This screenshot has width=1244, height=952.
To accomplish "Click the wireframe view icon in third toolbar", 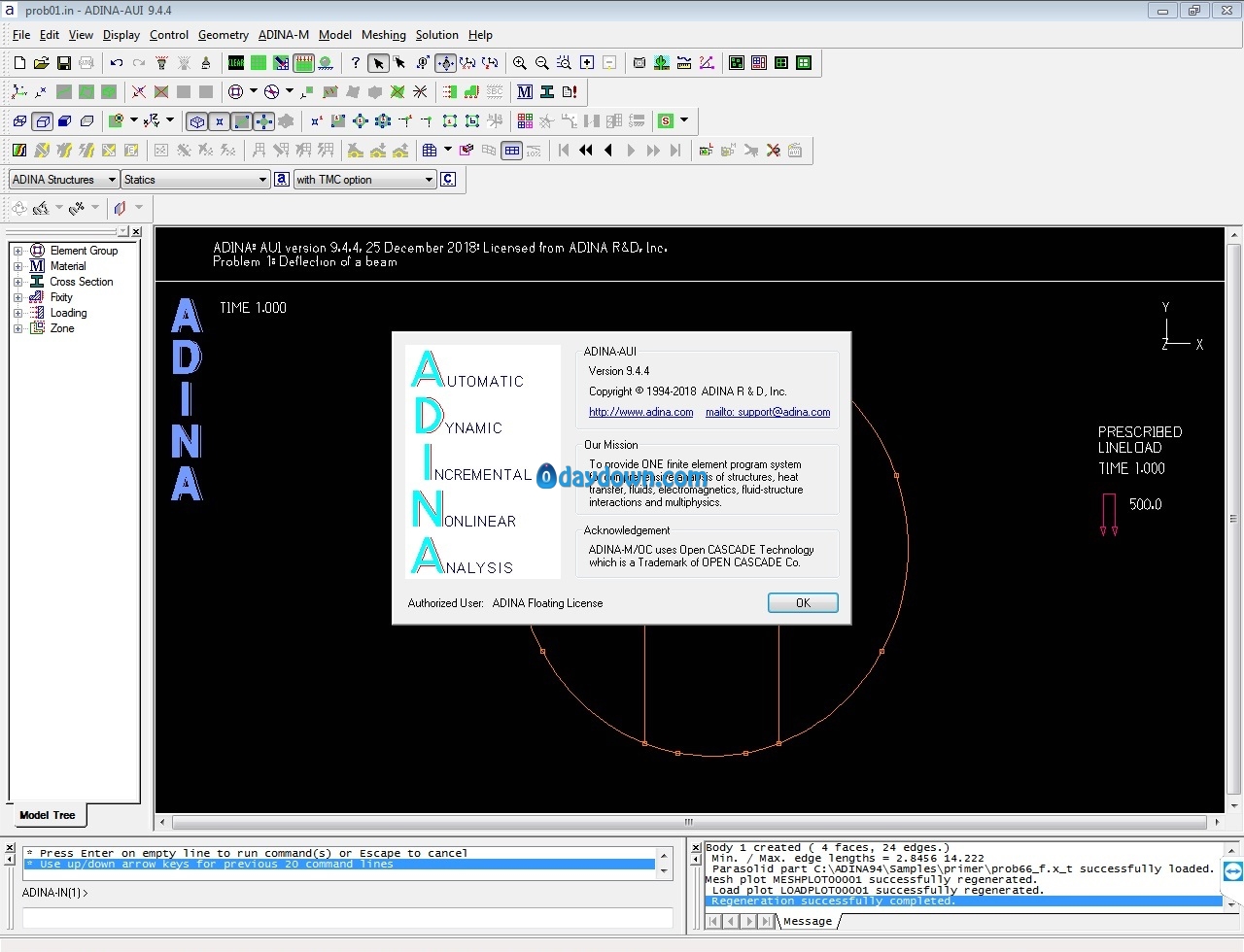I will (x=19, y=121).
